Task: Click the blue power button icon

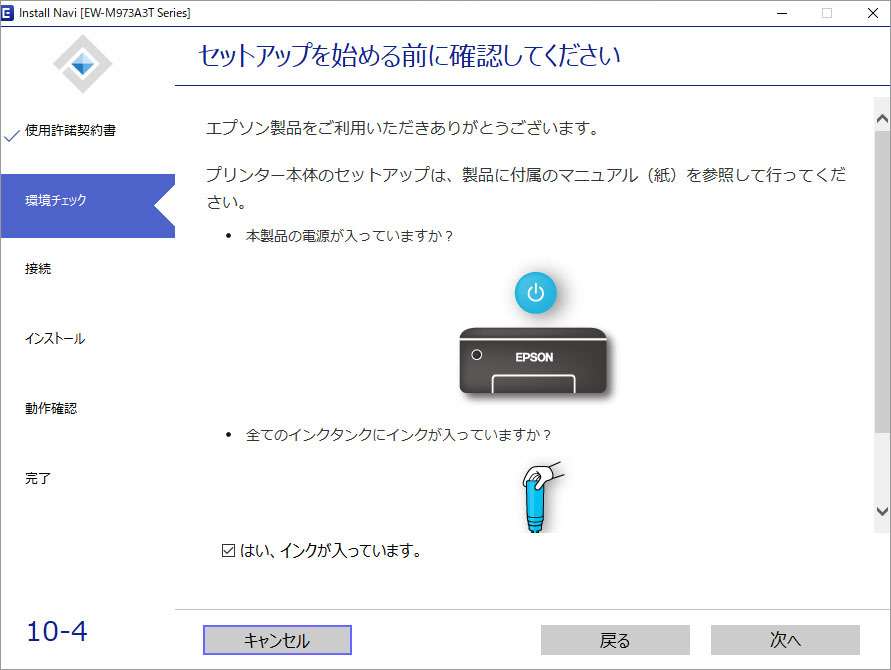Action: (535, 293)
